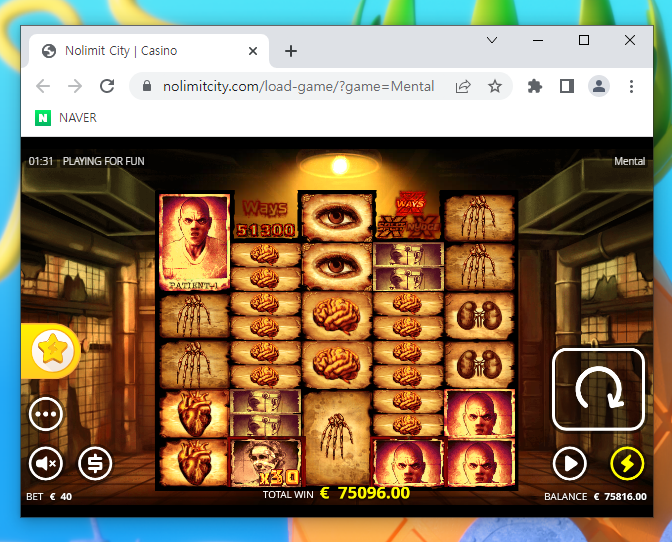Expand the tab search chevron
Screen dimensions: 672x542
(492, 40)
